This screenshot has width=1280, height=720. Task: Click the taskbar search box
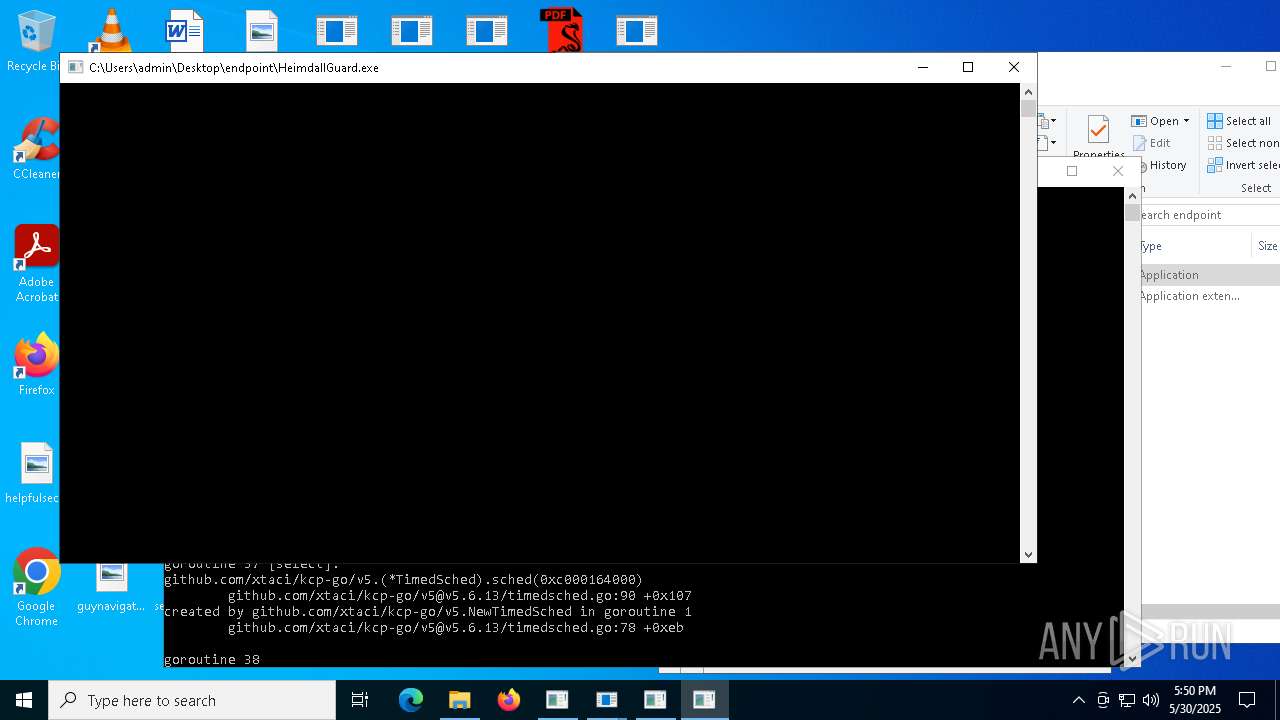[x=192, y=700]
